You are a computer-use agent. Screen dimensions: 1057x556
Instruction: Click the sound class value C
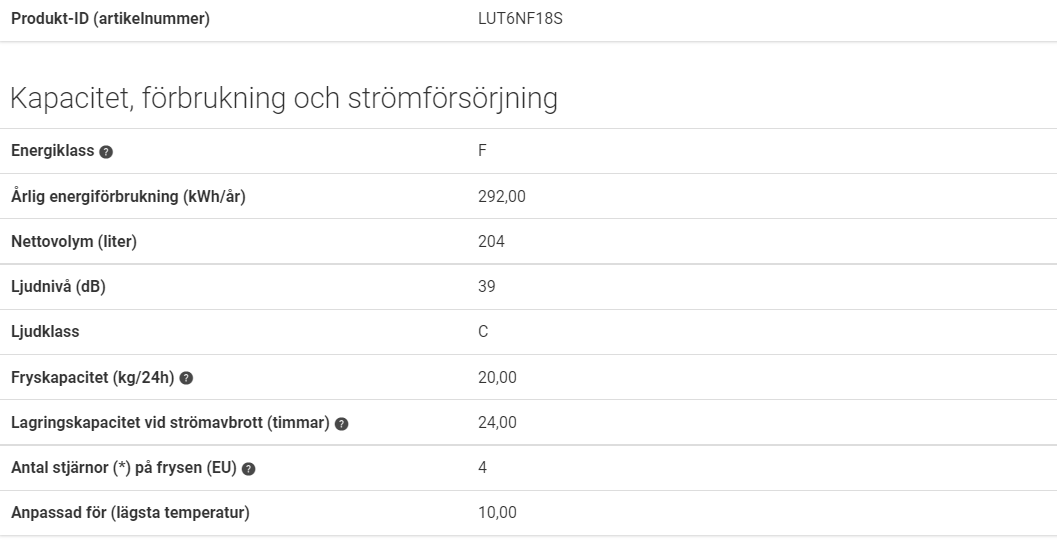[483, 332]
